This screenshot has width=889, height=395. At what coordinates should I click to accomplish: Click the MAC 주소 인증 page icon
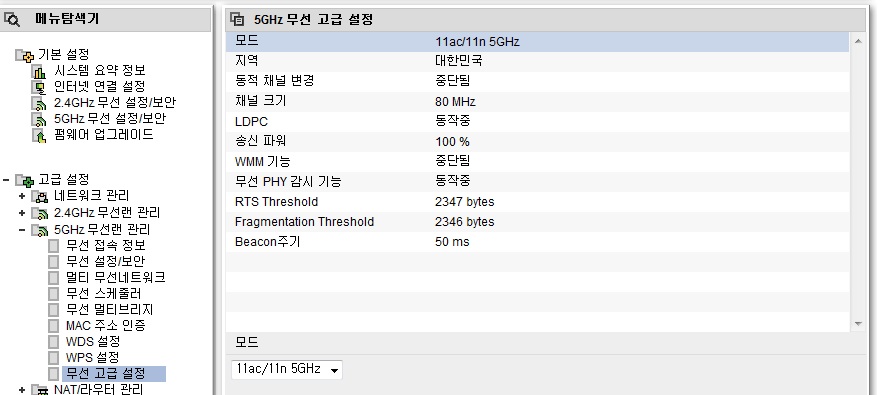[x=53, y=326]
